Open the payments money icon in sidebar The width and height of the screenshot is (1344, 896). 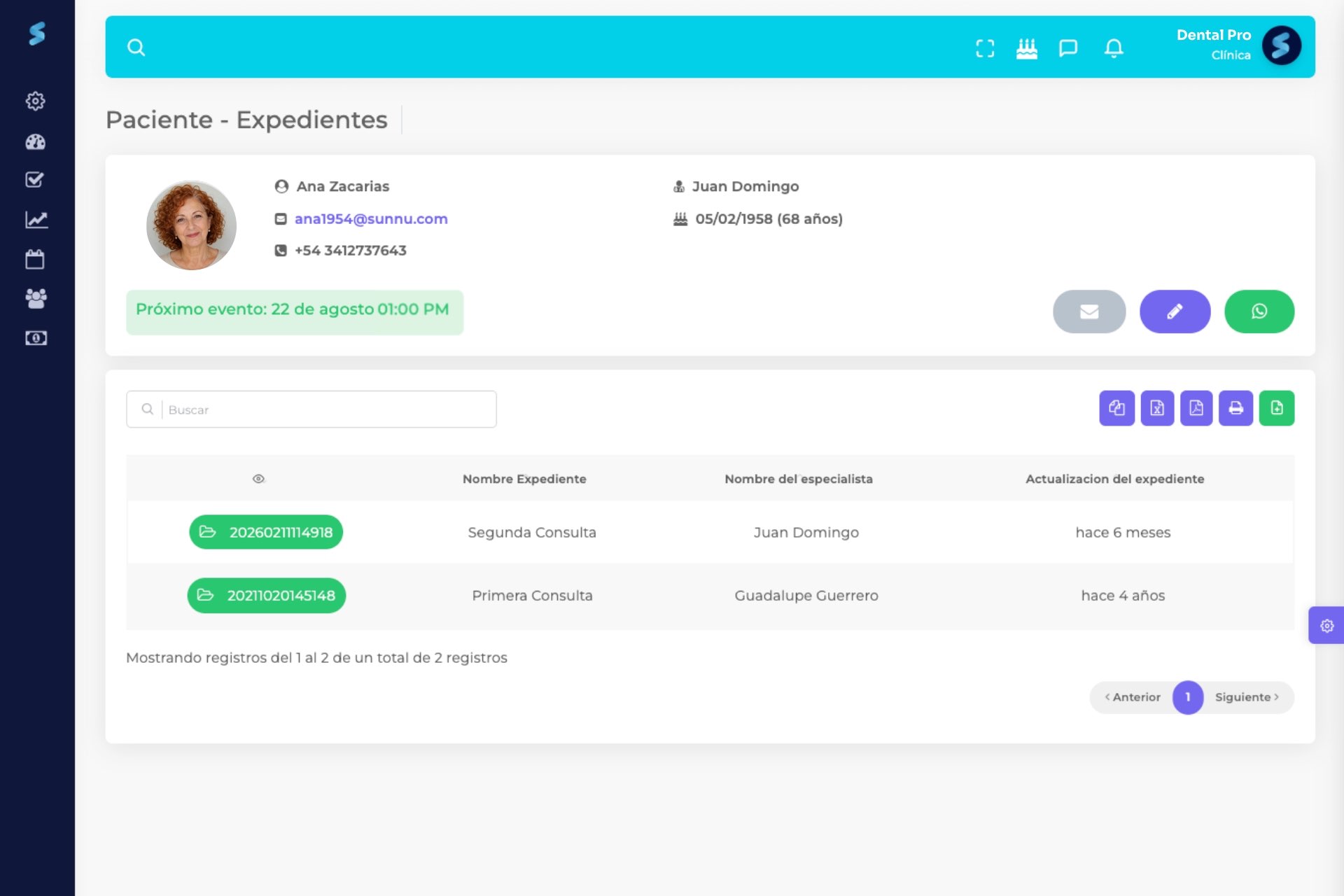(36, 338)
